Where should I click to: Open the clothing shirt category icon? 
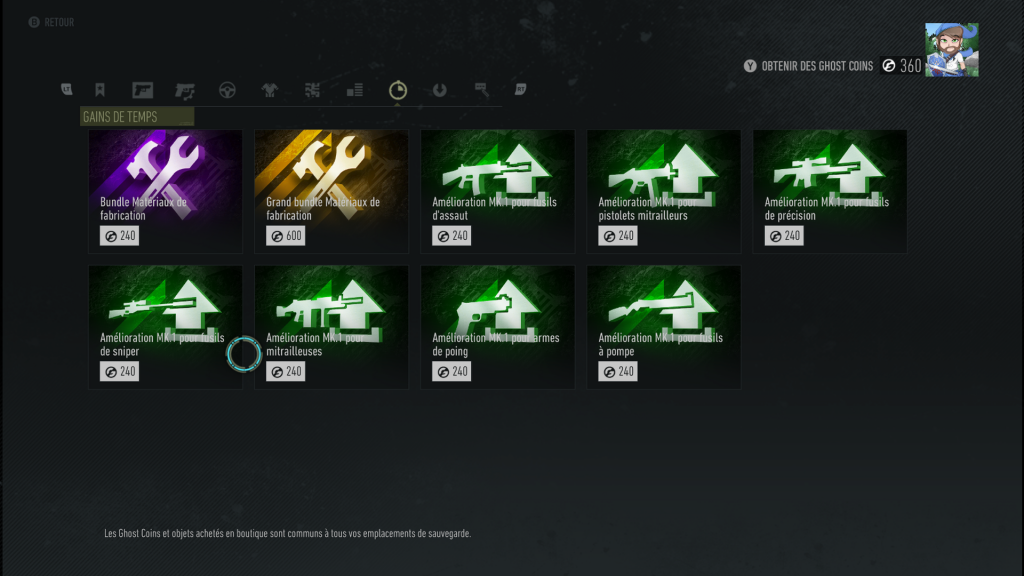point(270,90)
